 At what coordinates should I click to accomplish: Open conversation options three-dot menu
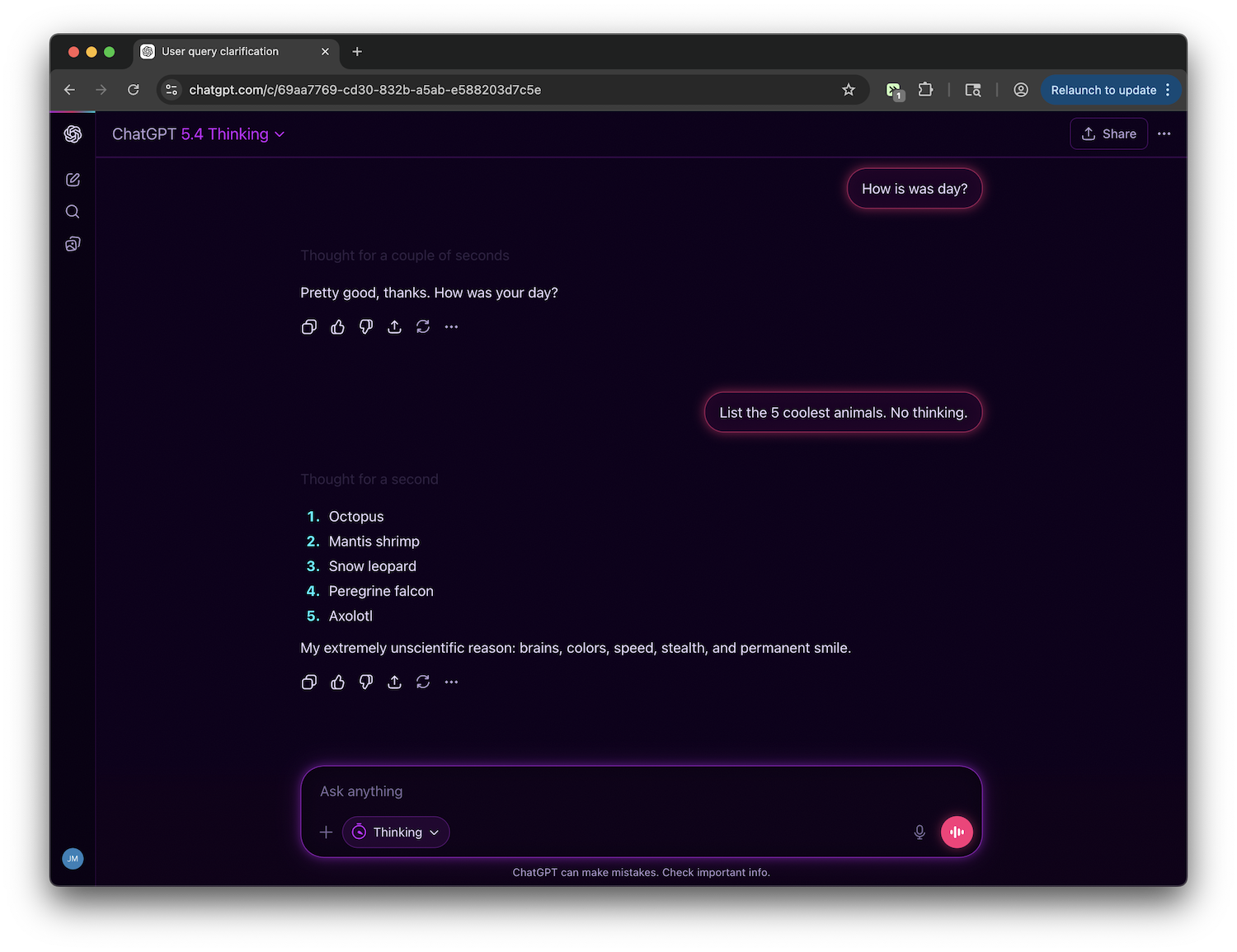pyautogui.click(x=1164, y=134)
